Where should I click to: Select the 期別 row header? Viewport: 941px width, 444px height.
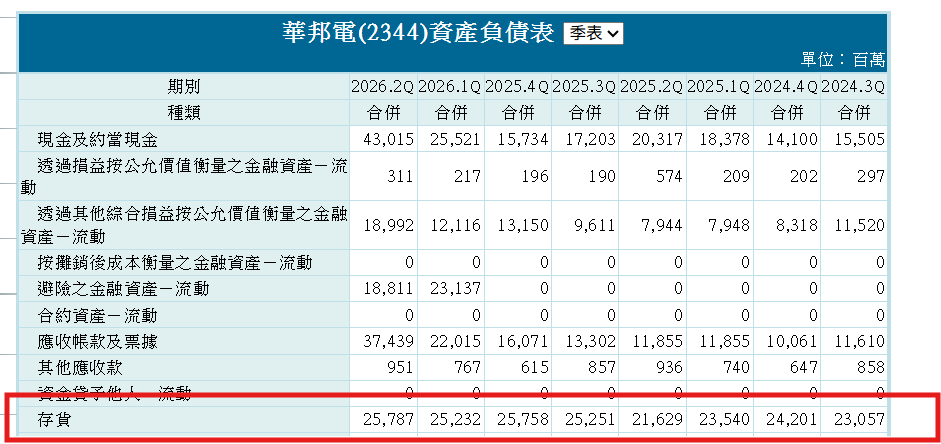coord(184,87)
